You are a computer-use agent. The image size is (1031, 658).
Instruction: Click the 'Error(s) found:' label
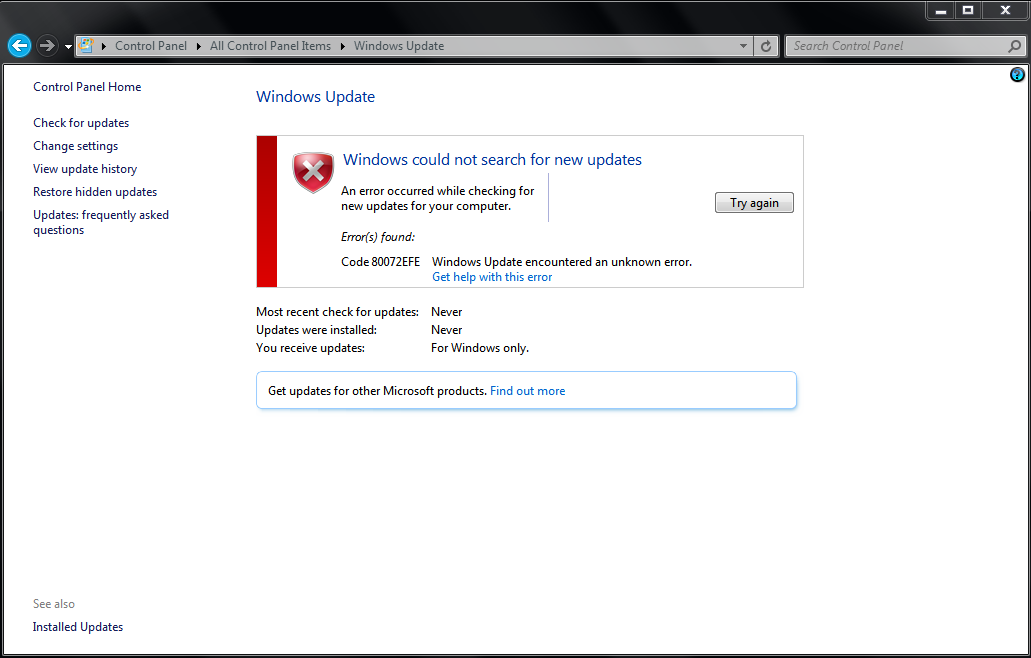pos(378,237)
